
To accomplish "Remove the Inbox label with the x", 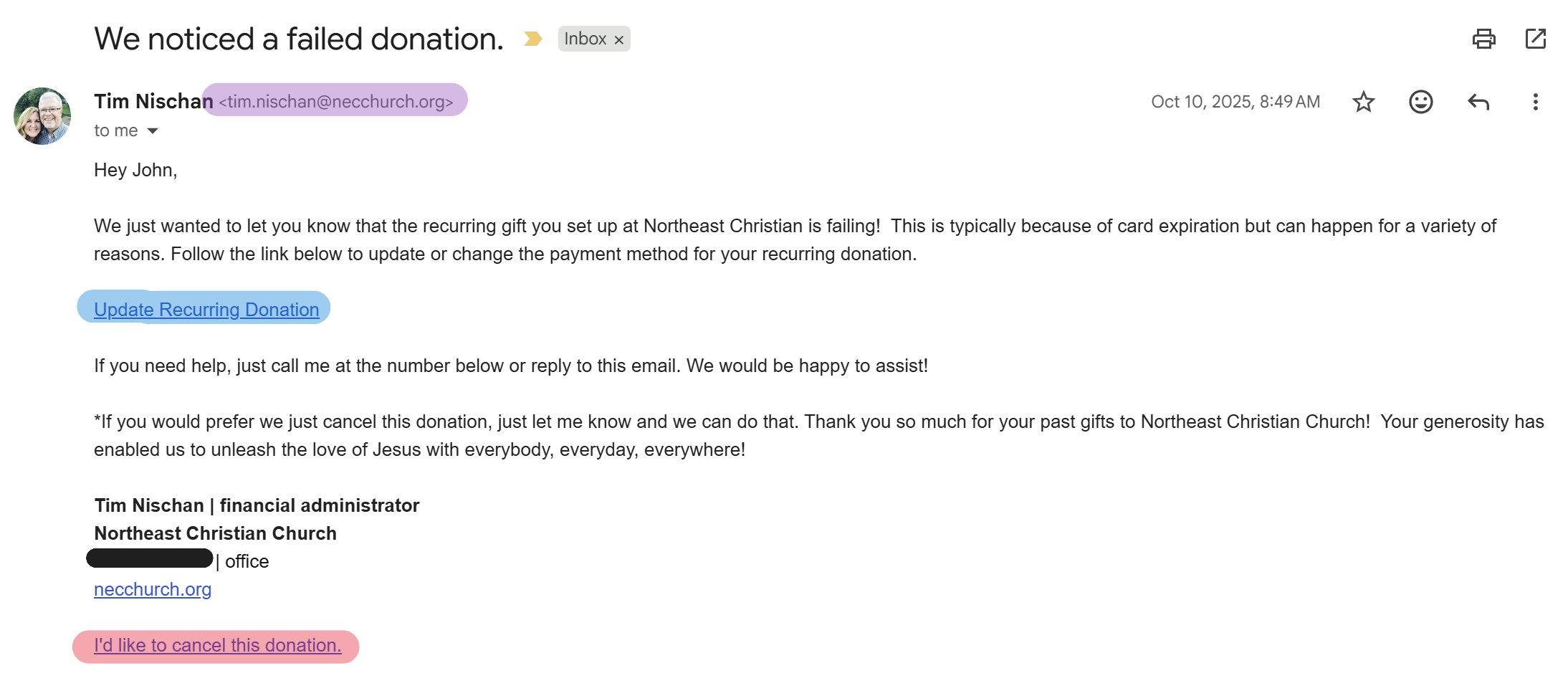I will pos(618,39).
